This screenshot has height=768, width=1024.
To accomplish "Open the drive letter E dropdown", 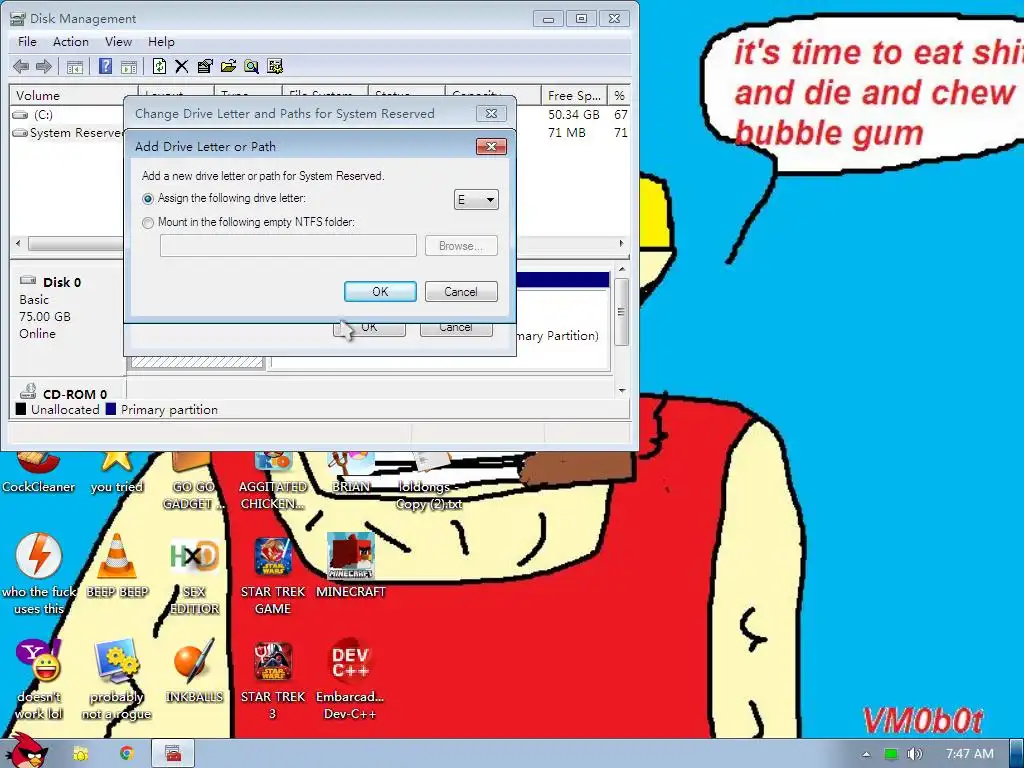I will tap(476, 199).
